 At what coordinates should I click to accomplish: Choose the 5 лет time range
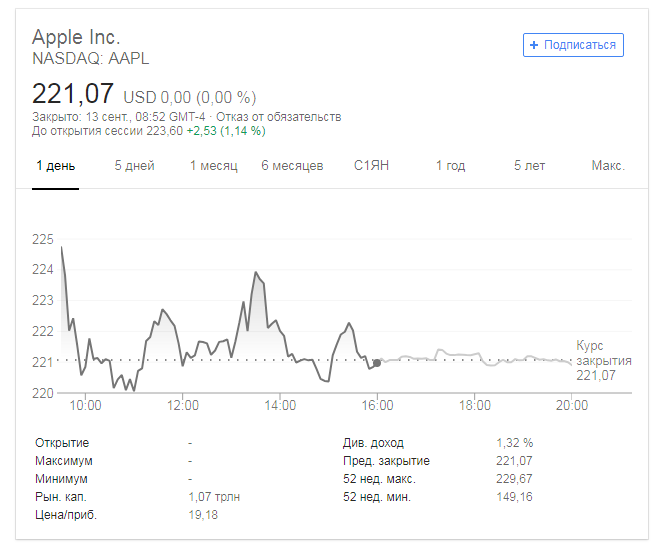[x=530, y=165]
